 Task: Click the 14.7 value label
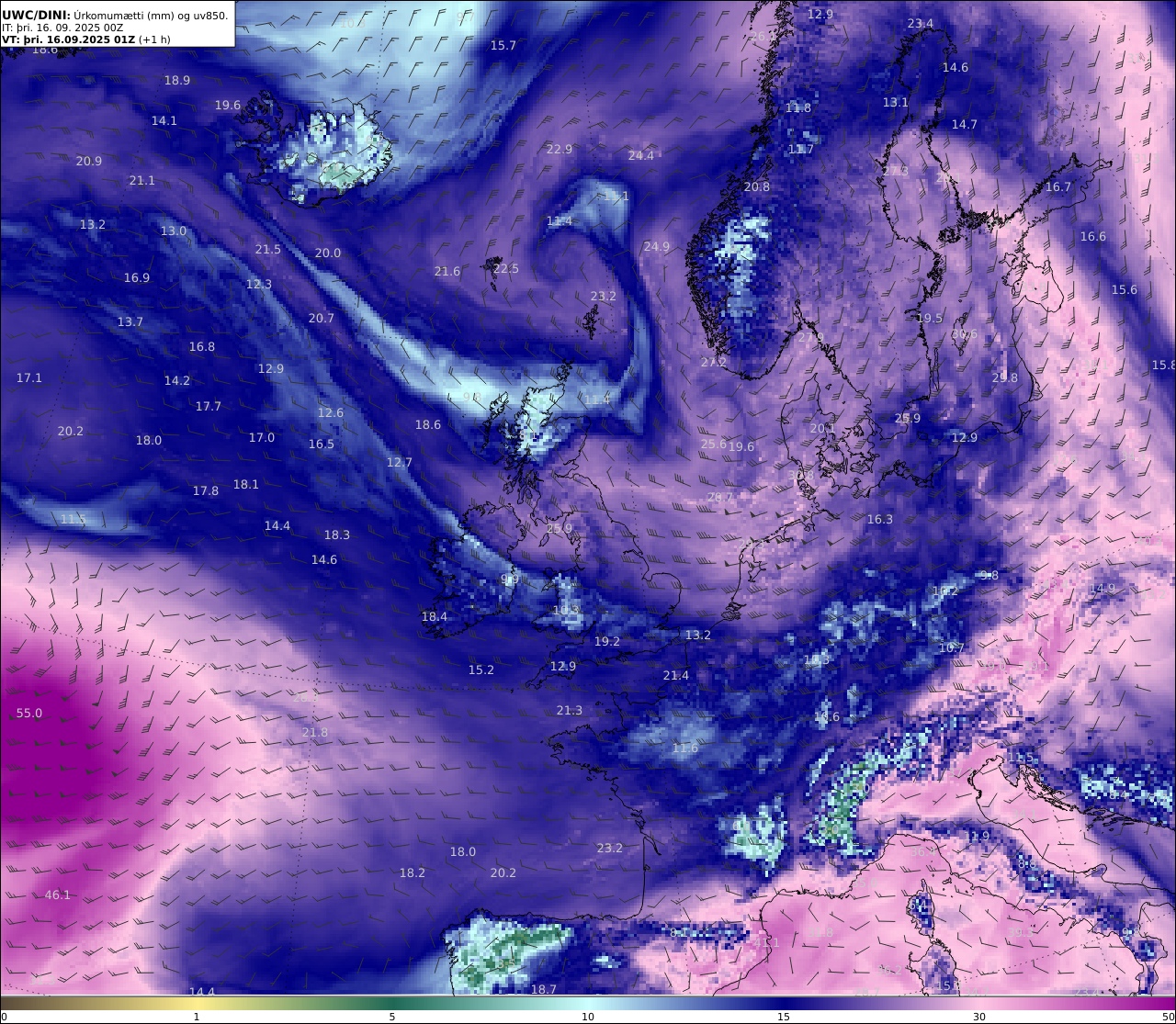pos(965,124)
